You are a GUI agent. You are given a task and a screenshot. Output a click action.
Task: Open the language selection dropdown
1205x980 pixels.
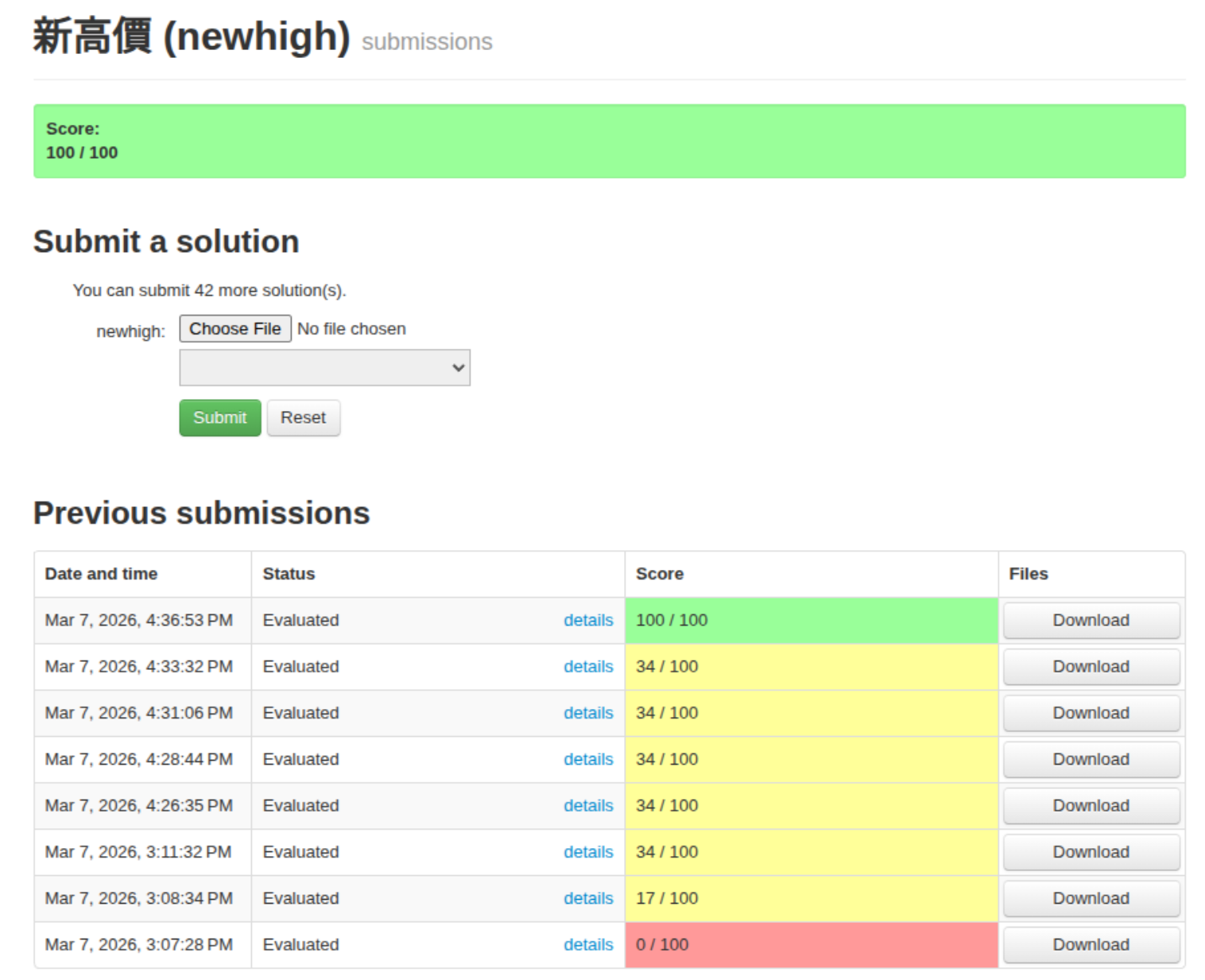pos(324,368)
